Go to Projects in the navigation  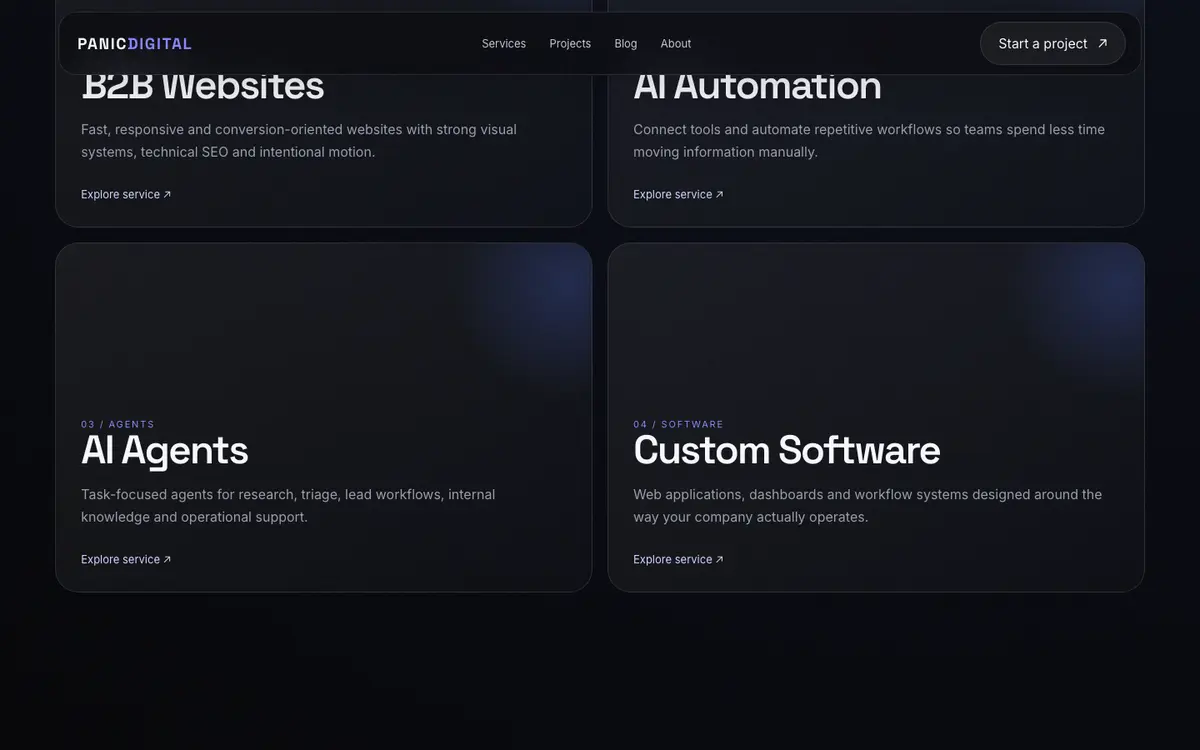pyautogui.click(x=570, y=44)
